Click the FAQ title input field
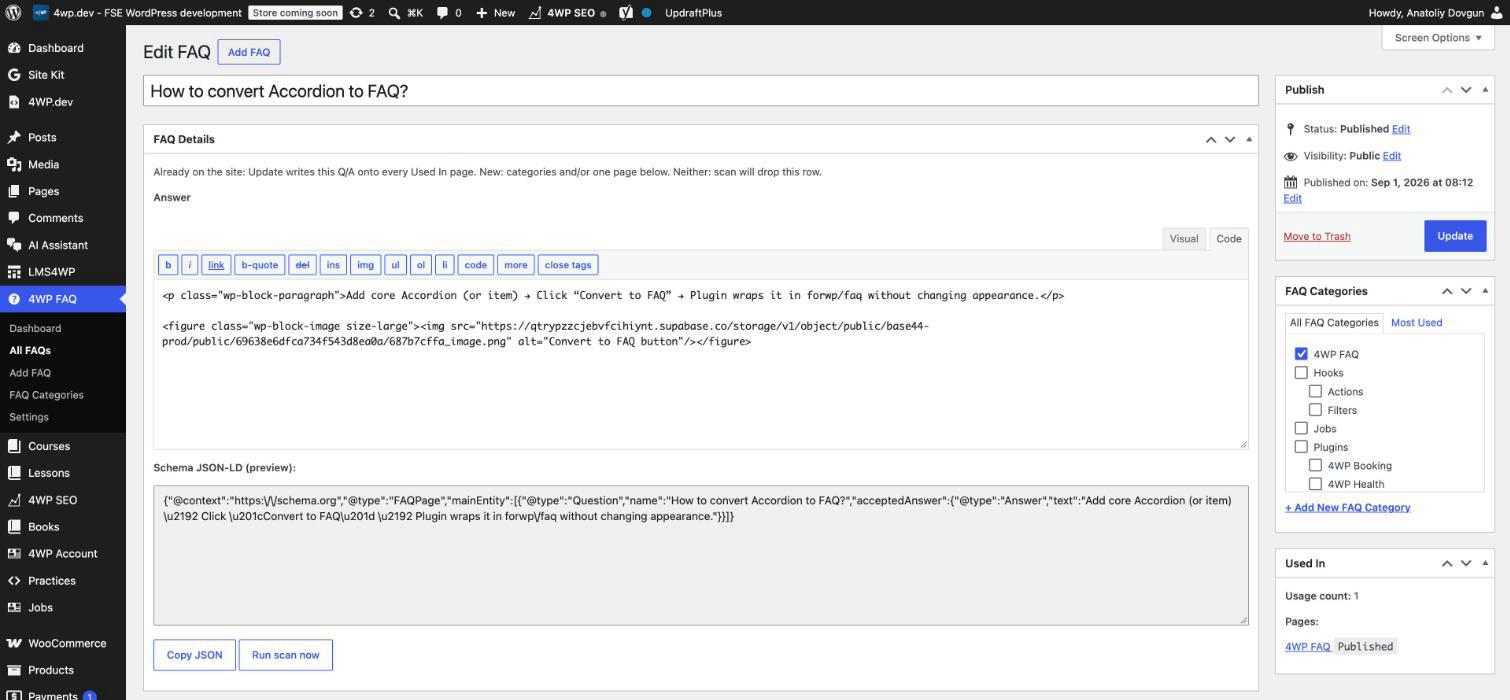This screenshot has height=700, width=1510. coord(700,91)
